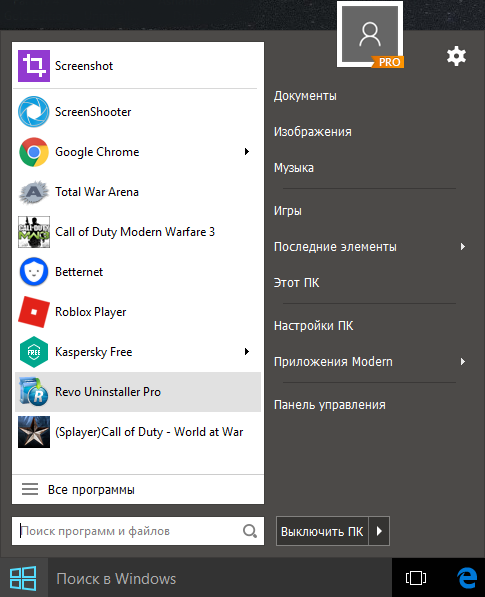Expand Google Chrome submenu arrow
This screenshot has height=597, width=485.
[247, 152]
